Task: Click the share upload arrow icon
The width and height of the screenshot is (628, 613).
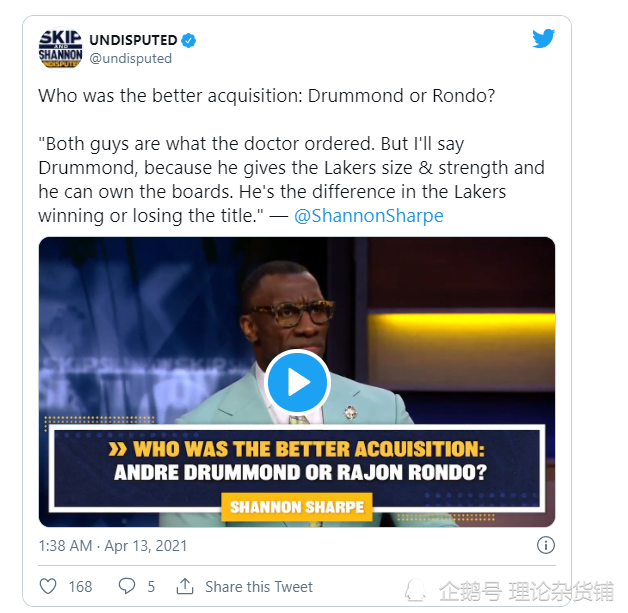Action: 185,586
